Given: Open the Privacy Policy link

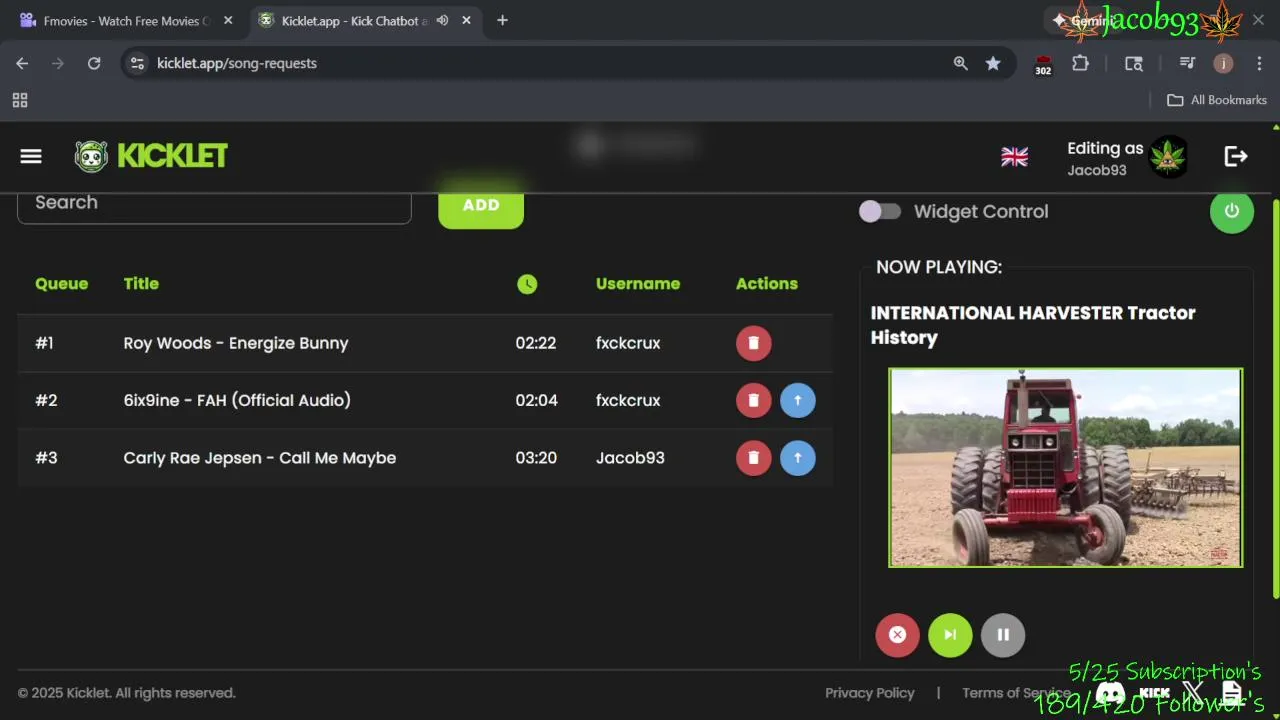Looking at the screenshot, I should pyautogui.click(x=869, y=693).
